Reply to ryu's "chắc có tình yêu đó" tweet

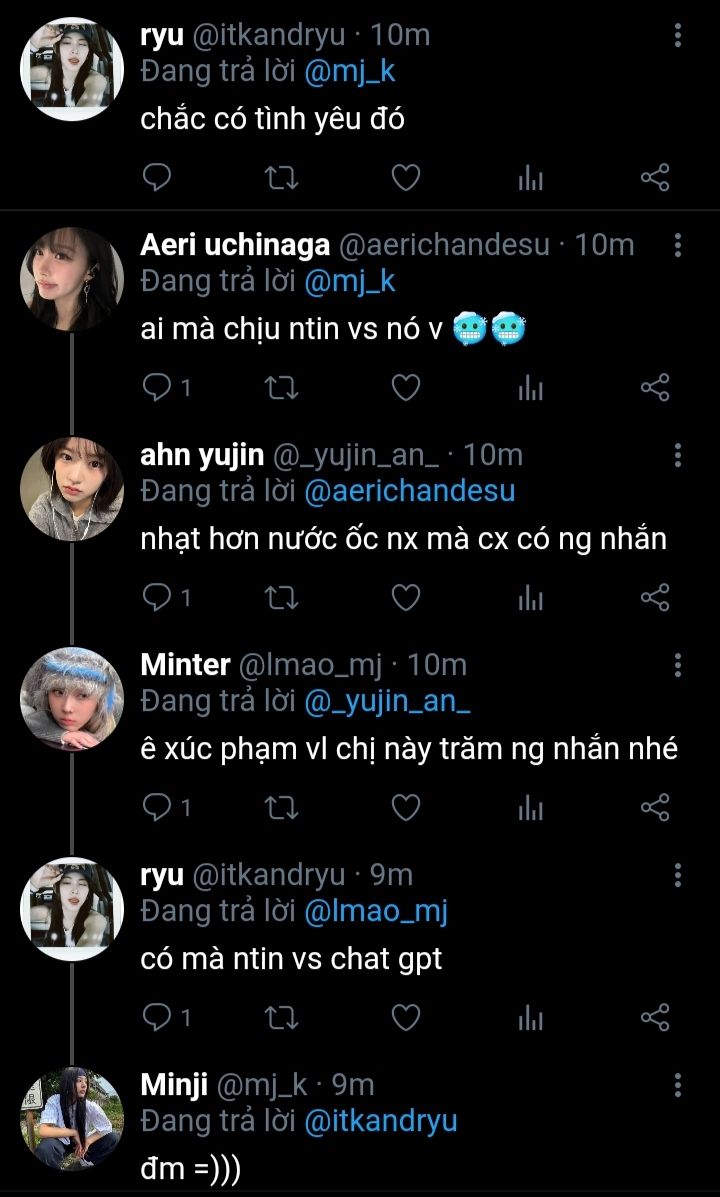(158, 179)
